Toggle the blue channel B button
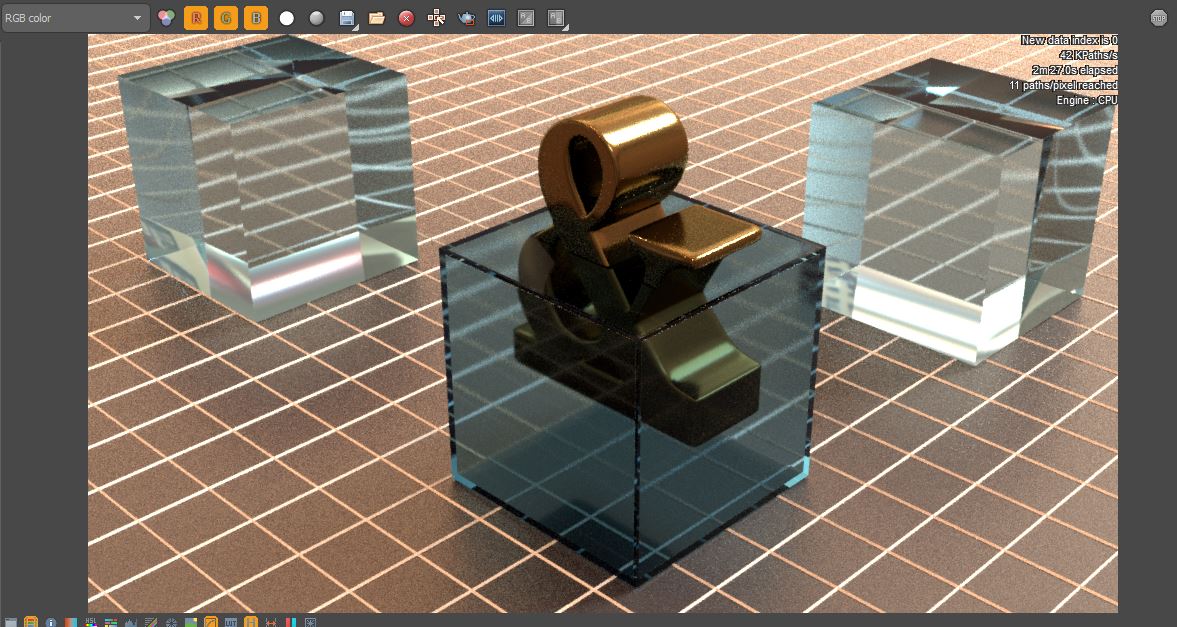 click(x=256, y=18)
